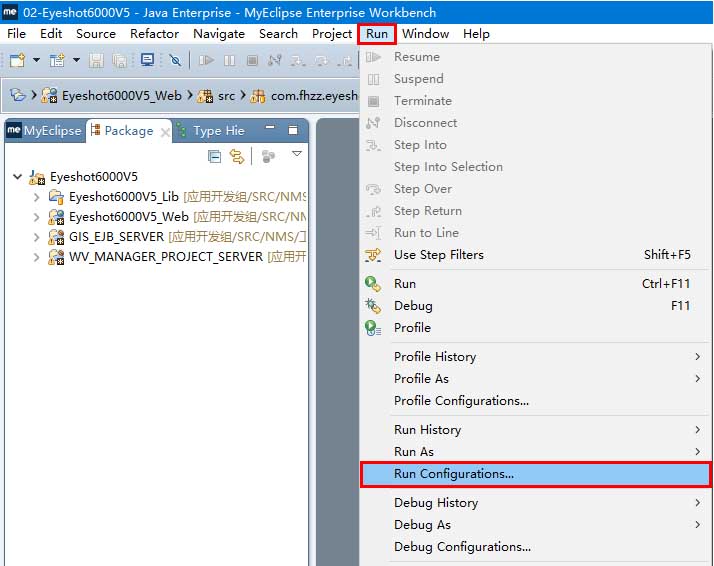This screenshot has height=566, width=714.
Task: Click the Suspend icon in the toolbar
Action: 230,60
